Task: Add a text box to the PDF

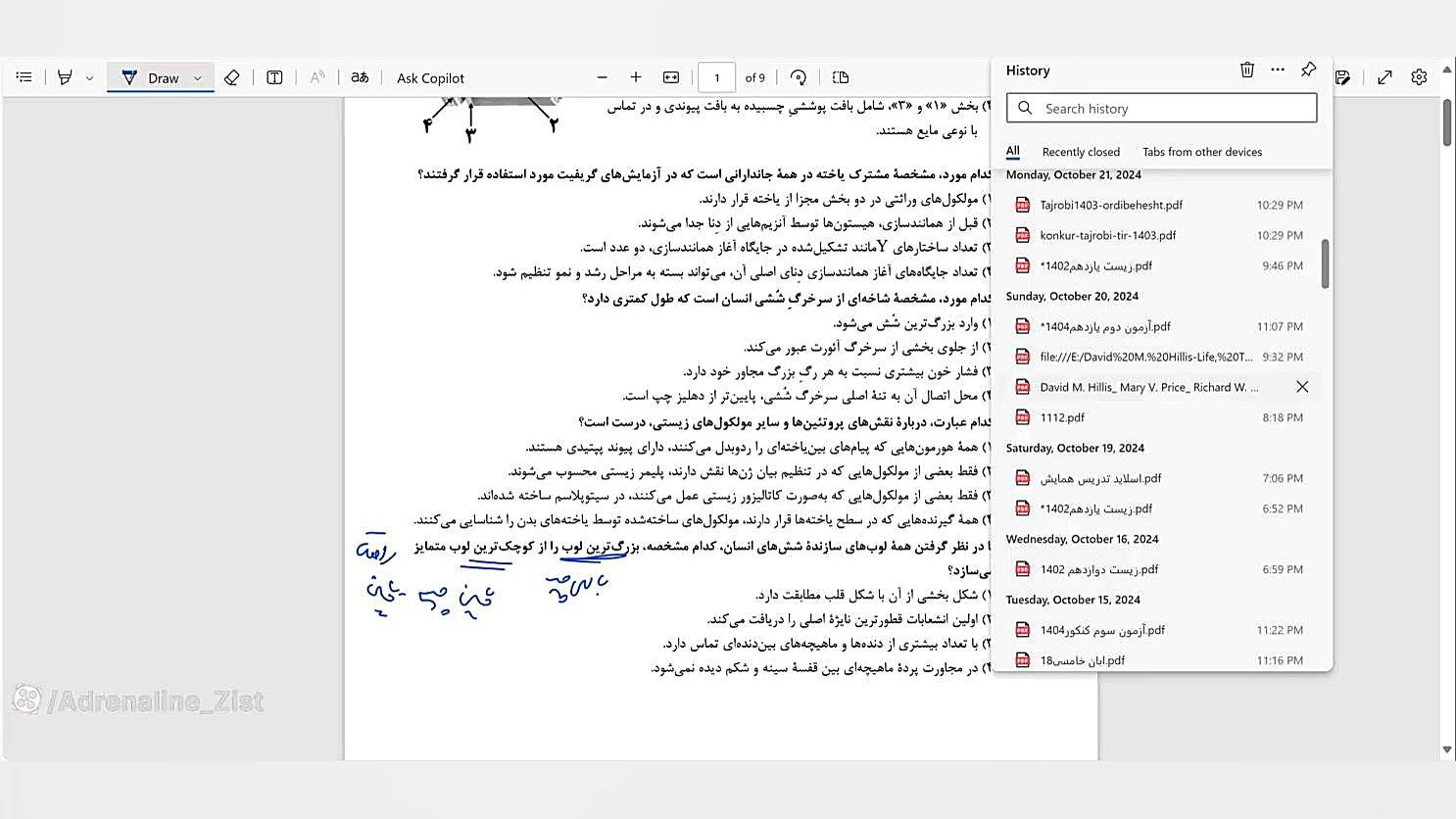Action: 274,77
